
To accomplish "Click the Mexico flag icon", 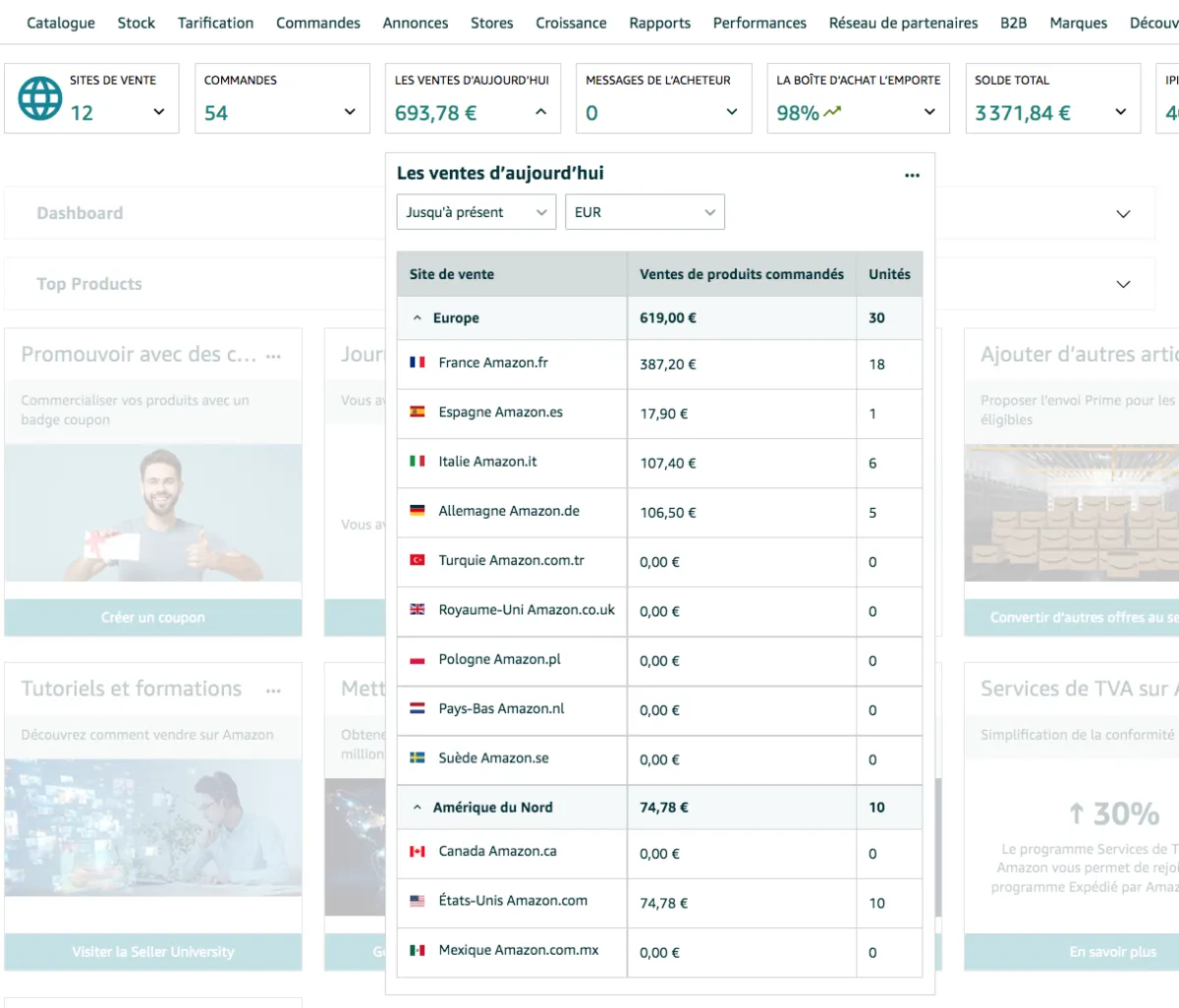I will (x=418, y=950).
